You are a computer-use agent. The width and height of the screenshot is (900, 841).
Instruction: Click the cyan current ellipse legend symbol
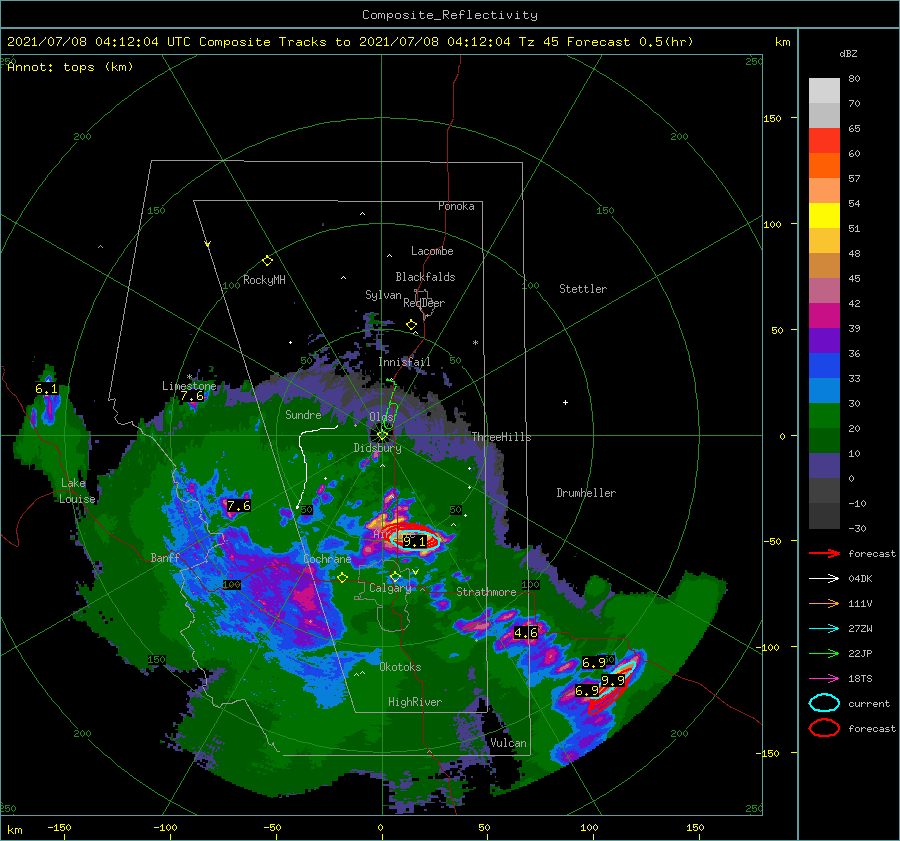click(824, 703)
